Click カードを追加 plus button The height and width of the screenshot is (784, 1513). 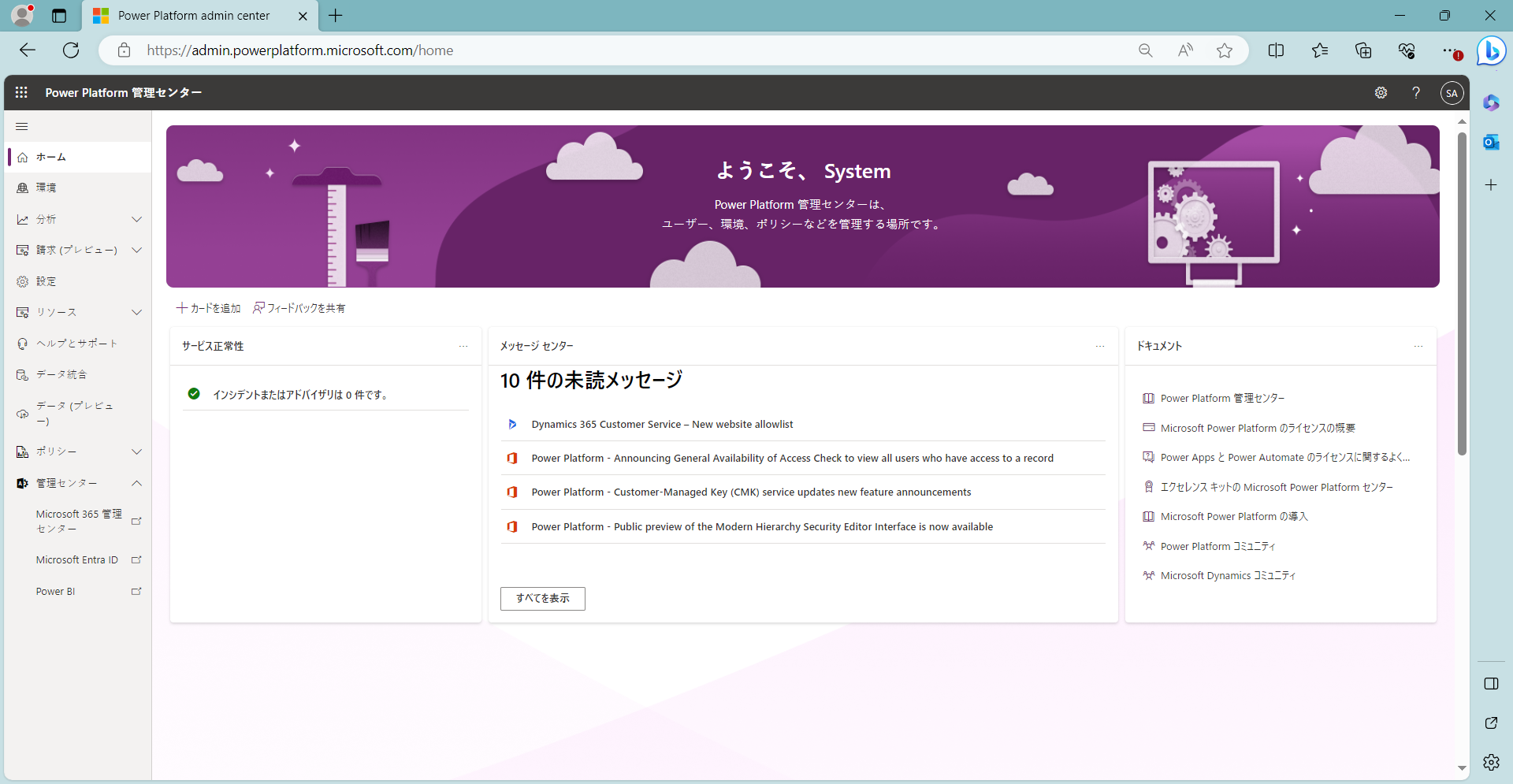click(x=208, y=308)
